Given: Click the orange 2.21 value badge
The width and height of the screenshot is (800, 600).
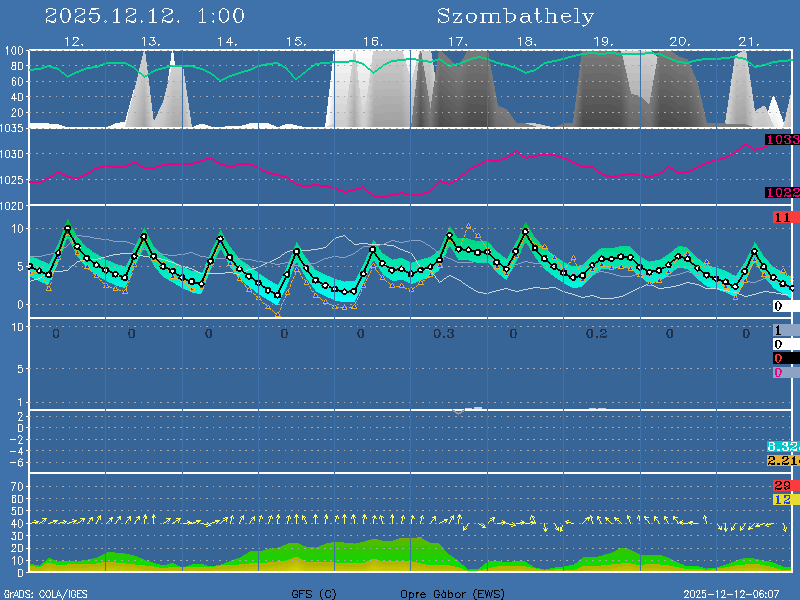Looking at the screenshot, I should [782, 460].
